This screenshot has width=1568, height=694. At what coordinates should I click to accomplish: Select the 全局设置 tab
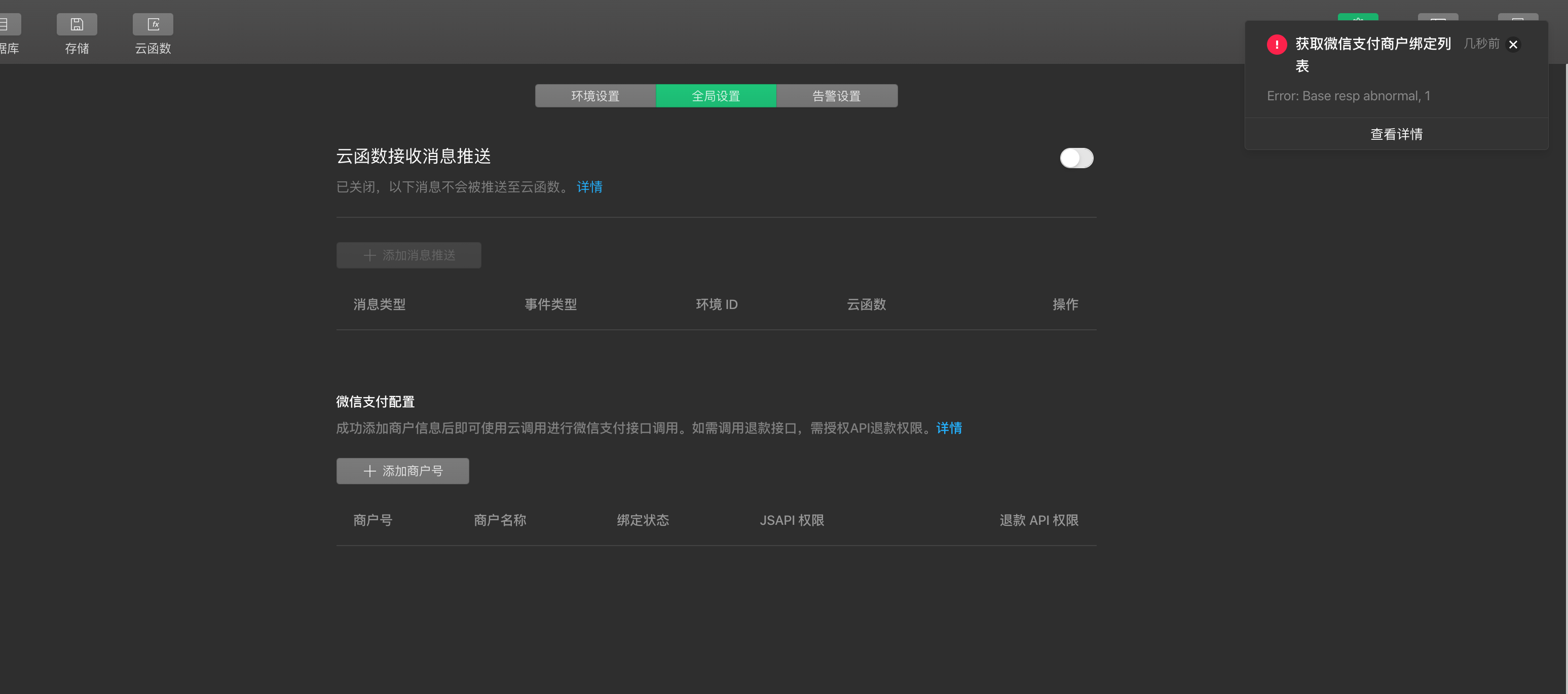716,96
